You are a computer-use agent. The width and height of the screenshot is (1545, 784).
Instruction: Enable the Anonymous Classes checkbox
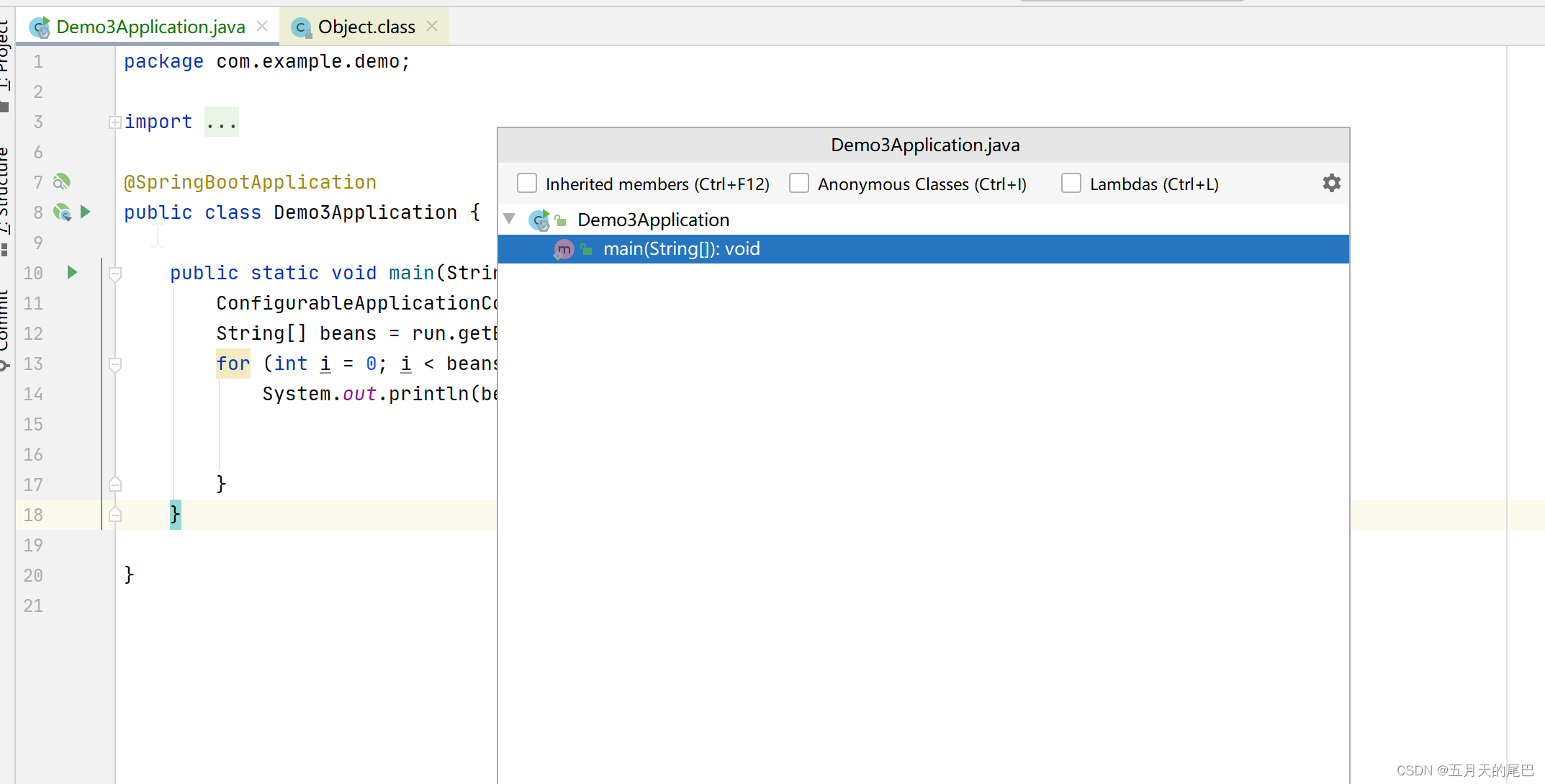click(x=800, y=184)
